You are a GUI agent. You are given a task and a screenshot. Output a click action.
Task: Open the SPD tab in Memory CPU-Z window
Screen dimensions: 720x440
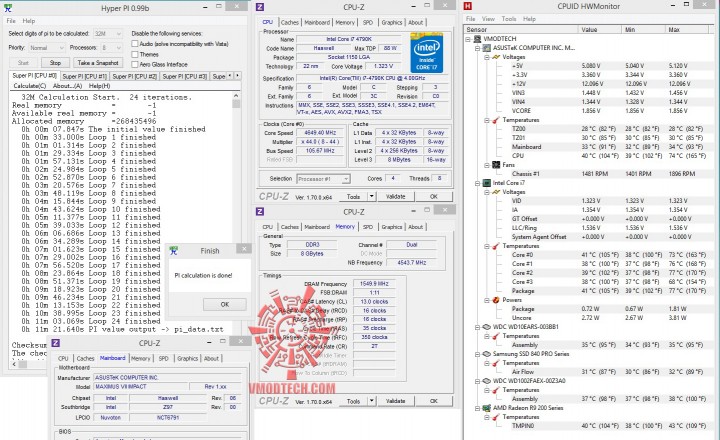click(368, 227)
